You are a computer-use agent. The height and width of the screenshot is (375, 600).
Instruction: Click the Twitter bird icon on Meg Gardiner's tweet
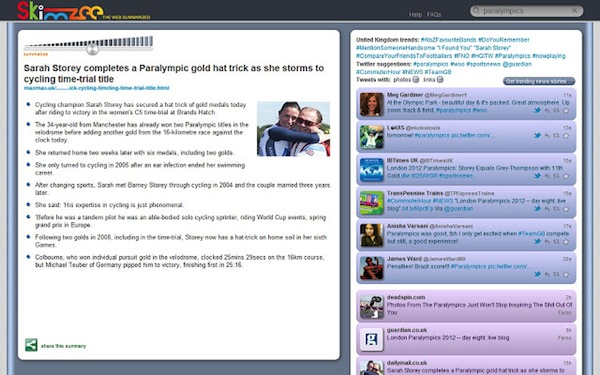[537, 111]
